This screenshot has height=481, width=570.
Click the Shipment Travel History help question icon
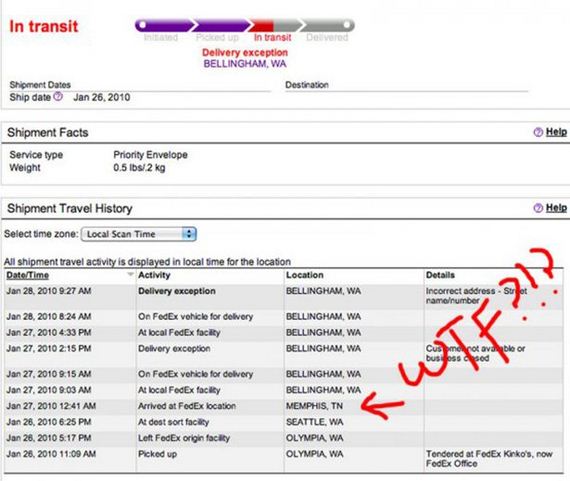[x=538, y=208]
